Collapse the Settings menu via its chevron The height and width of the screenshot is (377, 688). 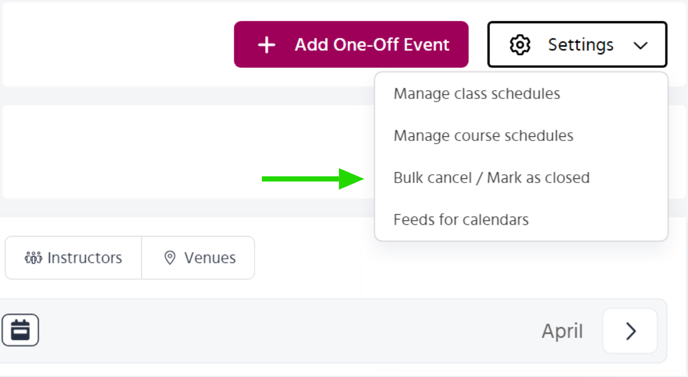[x=641, y=45]
